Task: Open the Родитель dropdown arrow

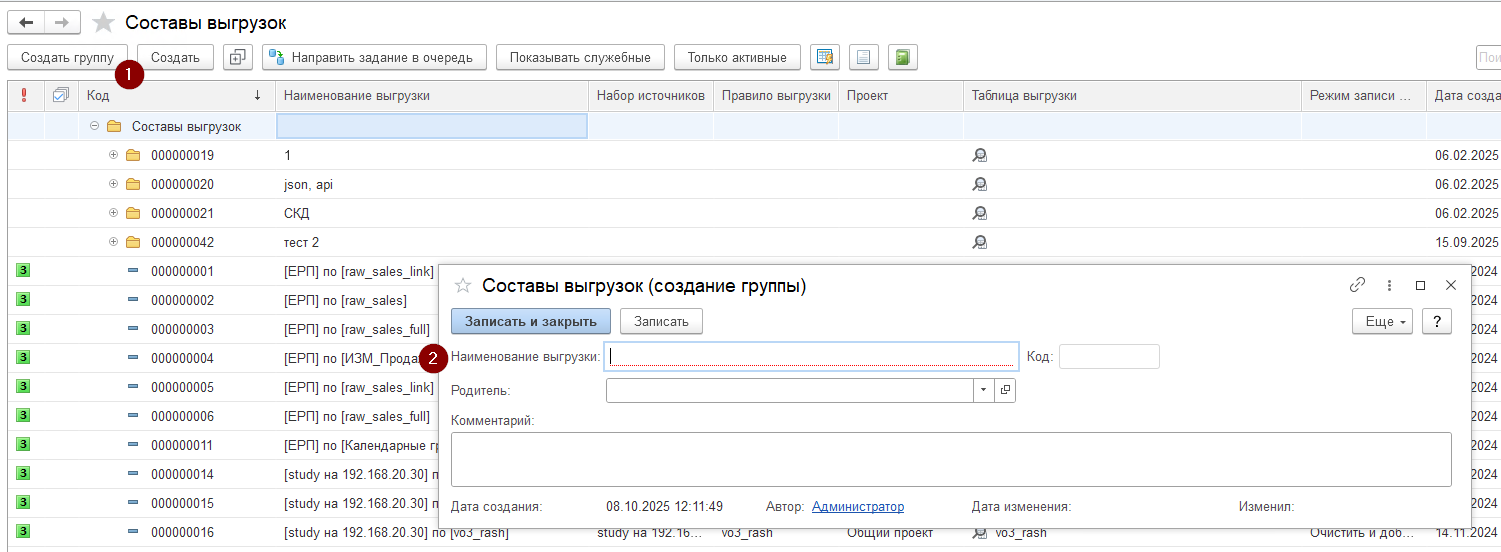Action: pos(983,390)
